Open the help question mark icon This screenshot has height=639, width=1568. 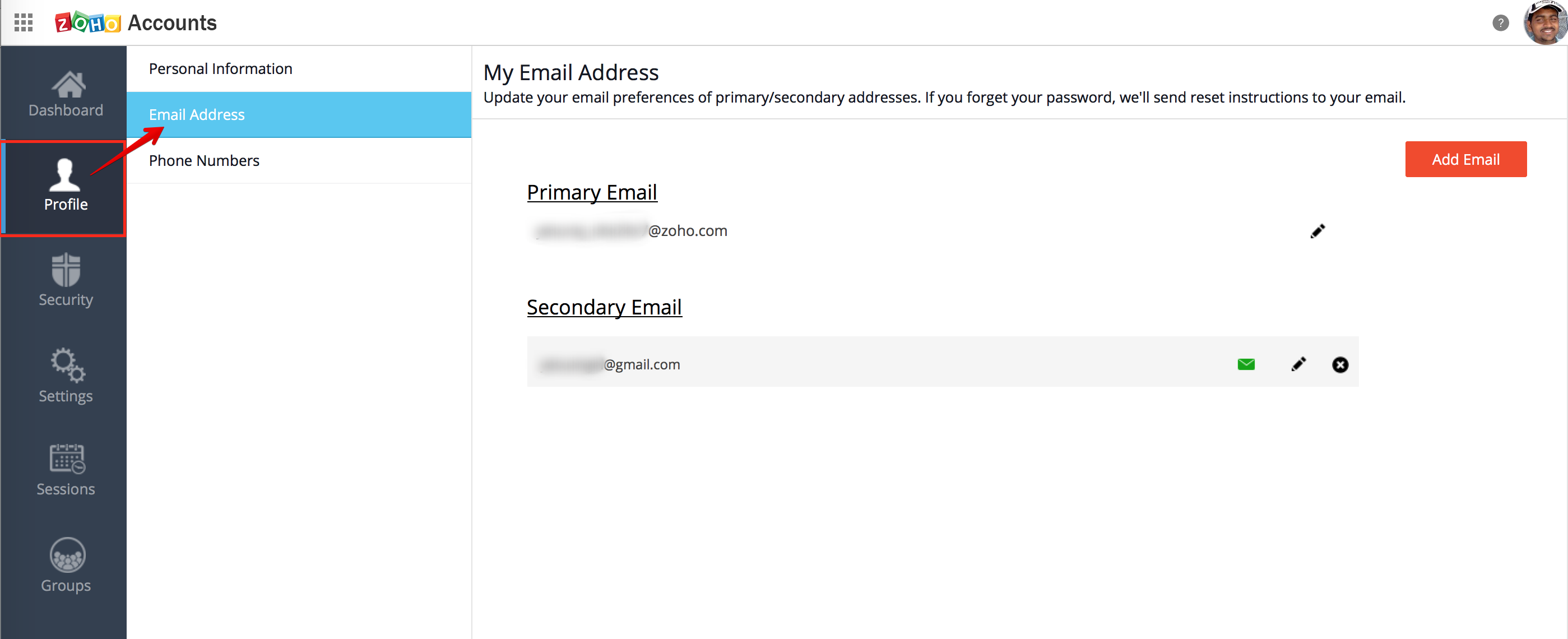pos(1500,23)
